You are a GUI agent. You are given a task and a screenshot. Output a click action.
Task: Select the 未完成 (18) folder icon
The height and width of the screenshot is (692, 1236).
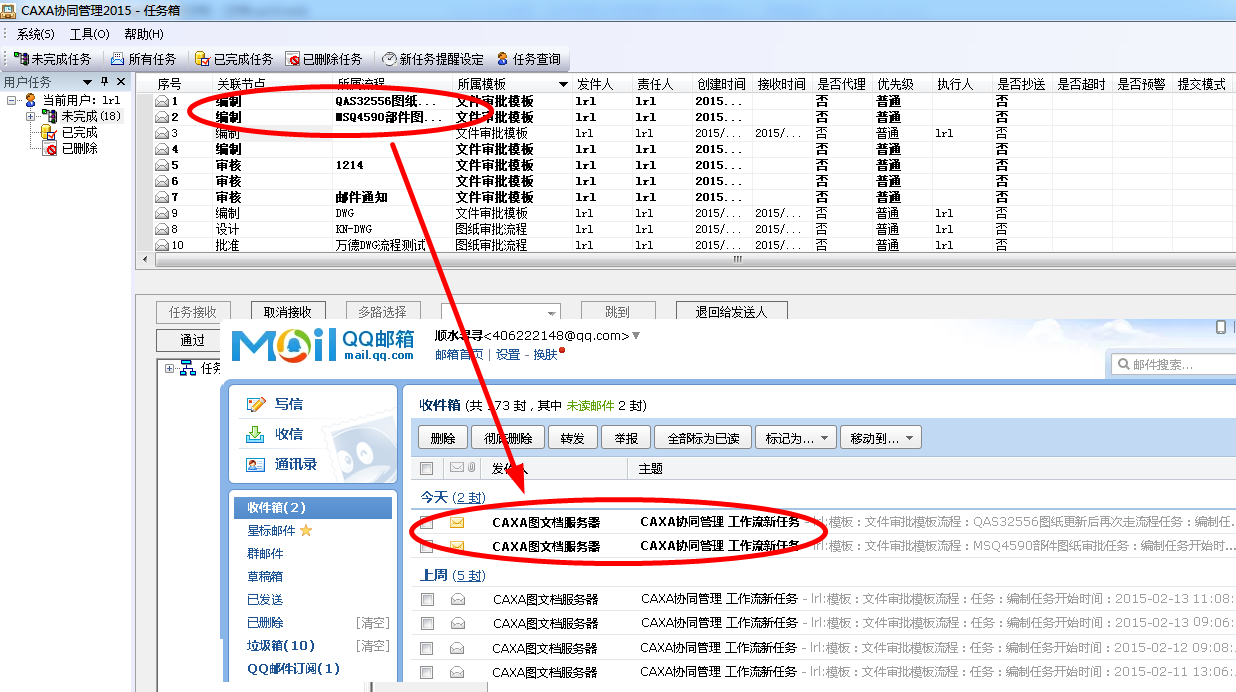tap(49, 116)
